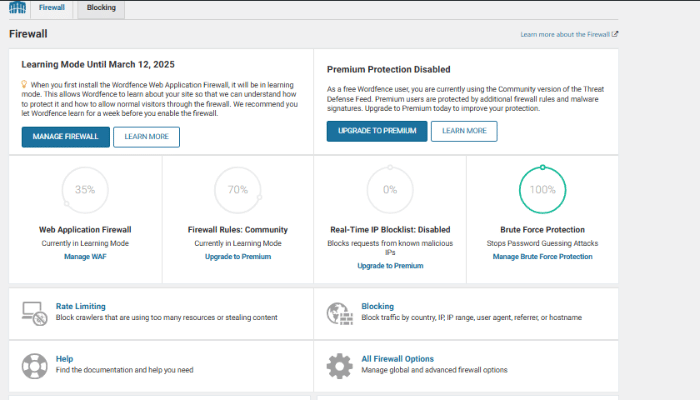Click the Blocking globe icon
Viewport: 700px width, 400px height.
(340, 313)
